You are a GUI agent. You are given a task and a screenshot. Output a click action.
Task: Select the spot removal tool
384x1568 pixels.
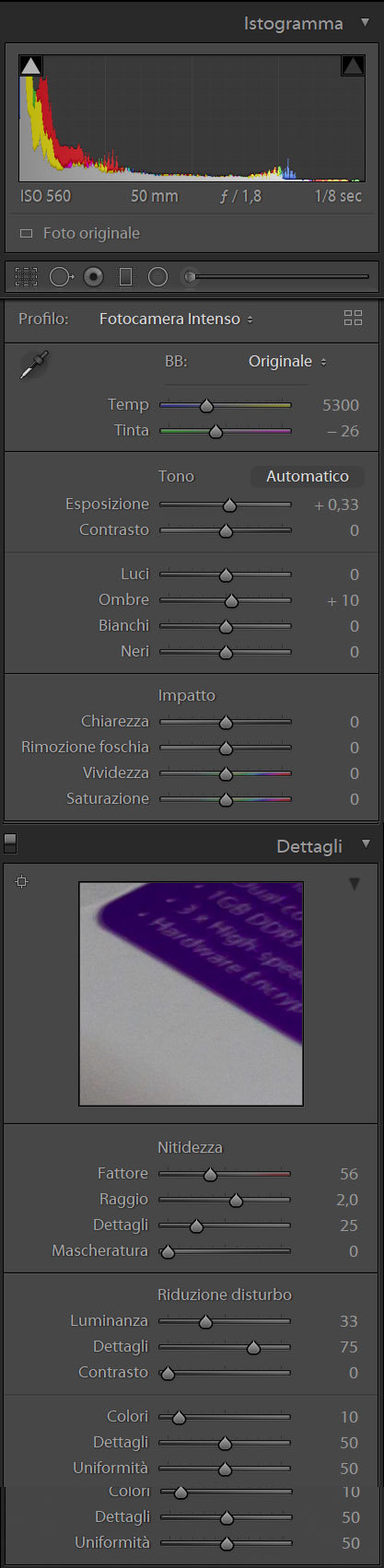pyautogui.click(x=61, y=276)
